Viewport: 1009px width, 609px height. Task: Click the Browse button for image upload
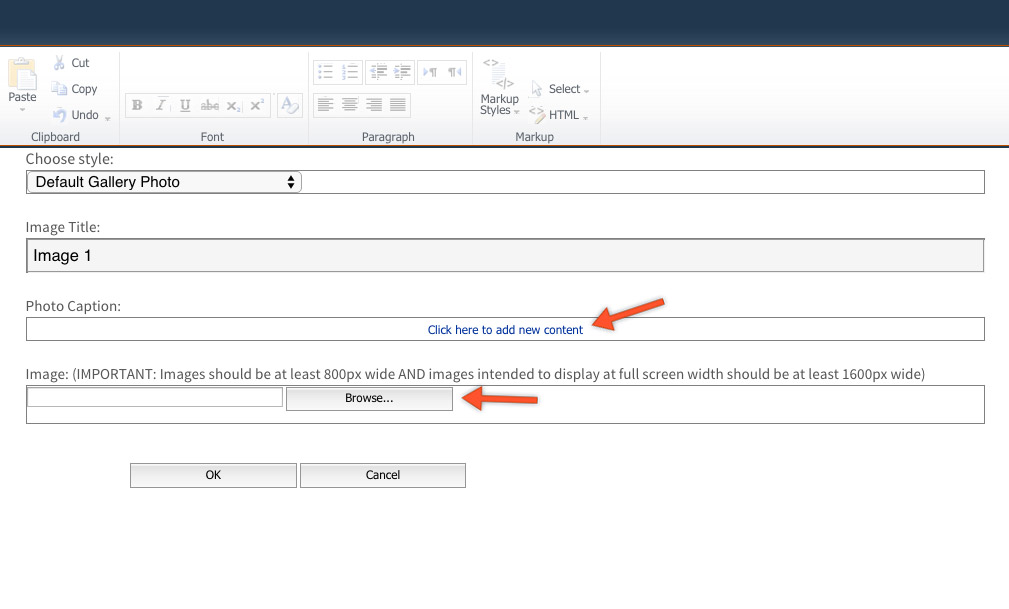(368, 398)
